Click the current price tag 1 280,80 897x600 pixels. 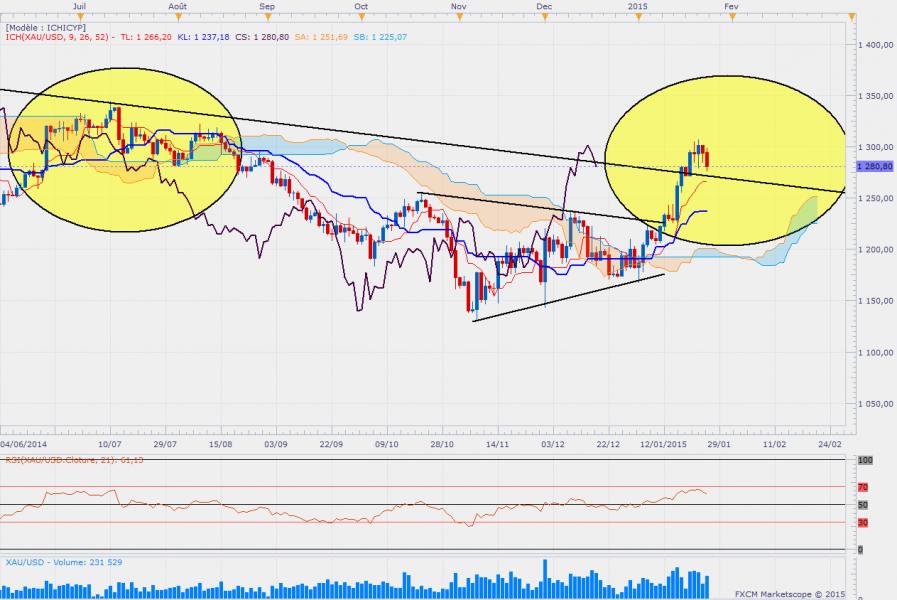(875, 166)
